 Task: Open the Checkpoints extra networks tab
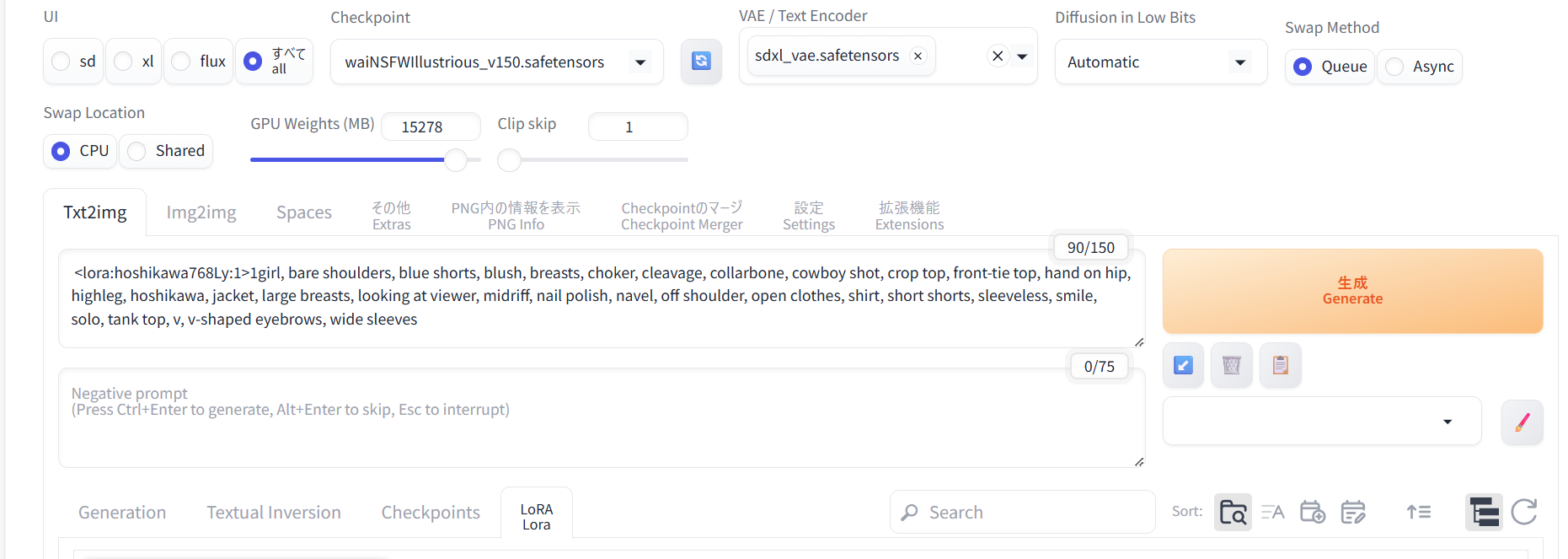tap(431, 513)
